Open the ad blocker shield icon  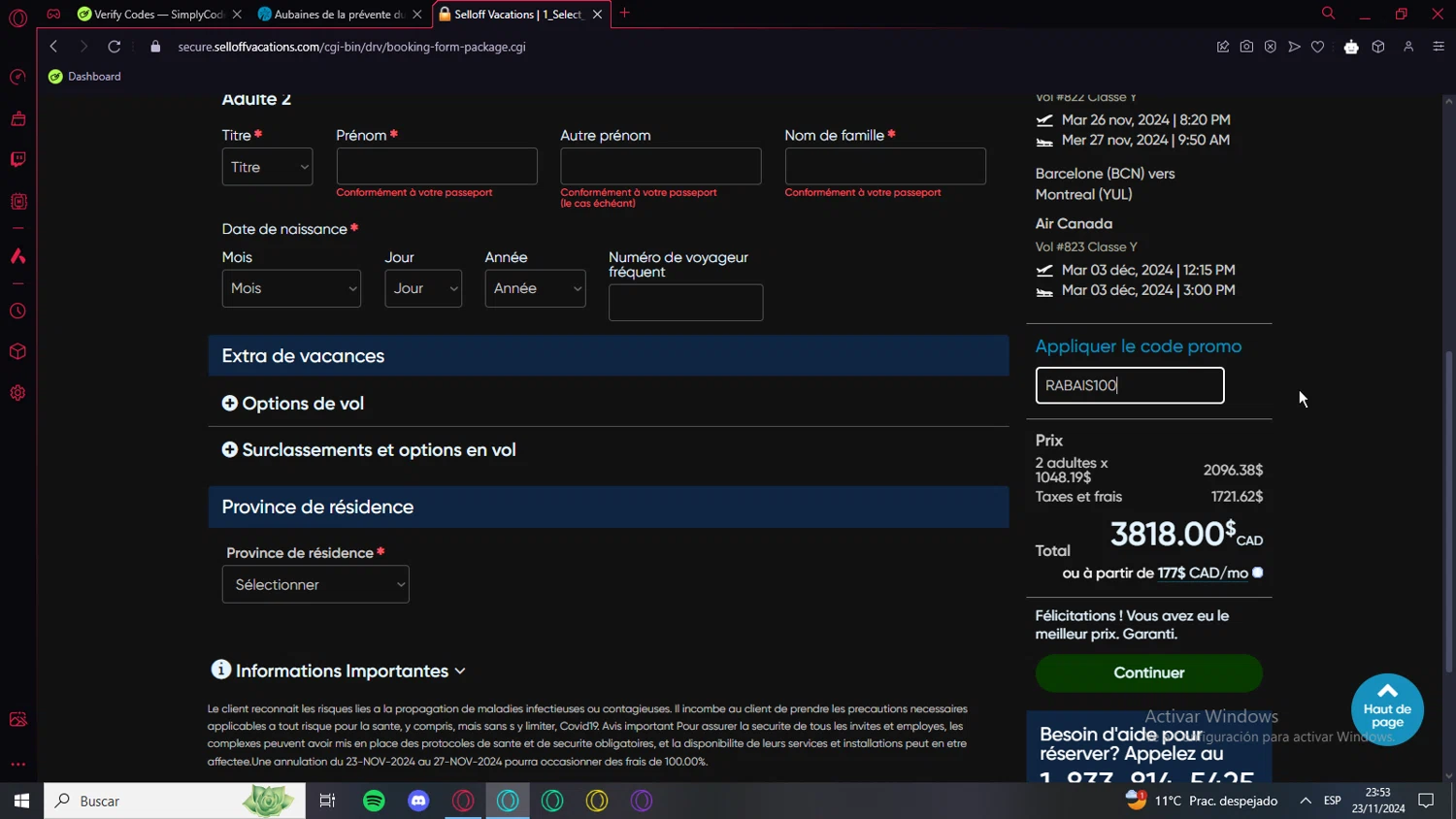click(1270, 47)
